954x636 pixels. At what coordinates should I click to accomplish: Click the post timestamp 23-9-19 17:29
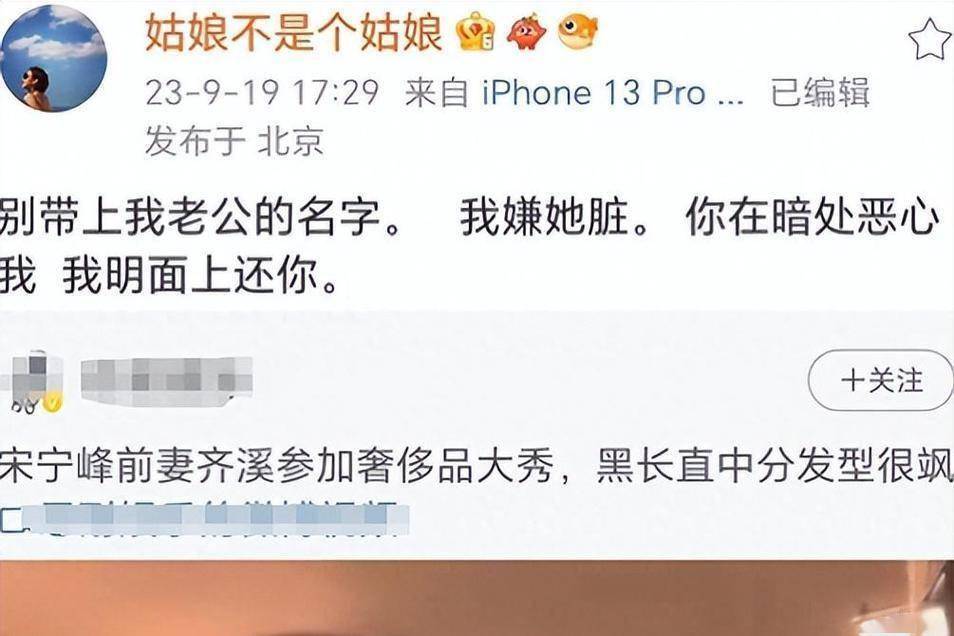(x=262, y=93)
